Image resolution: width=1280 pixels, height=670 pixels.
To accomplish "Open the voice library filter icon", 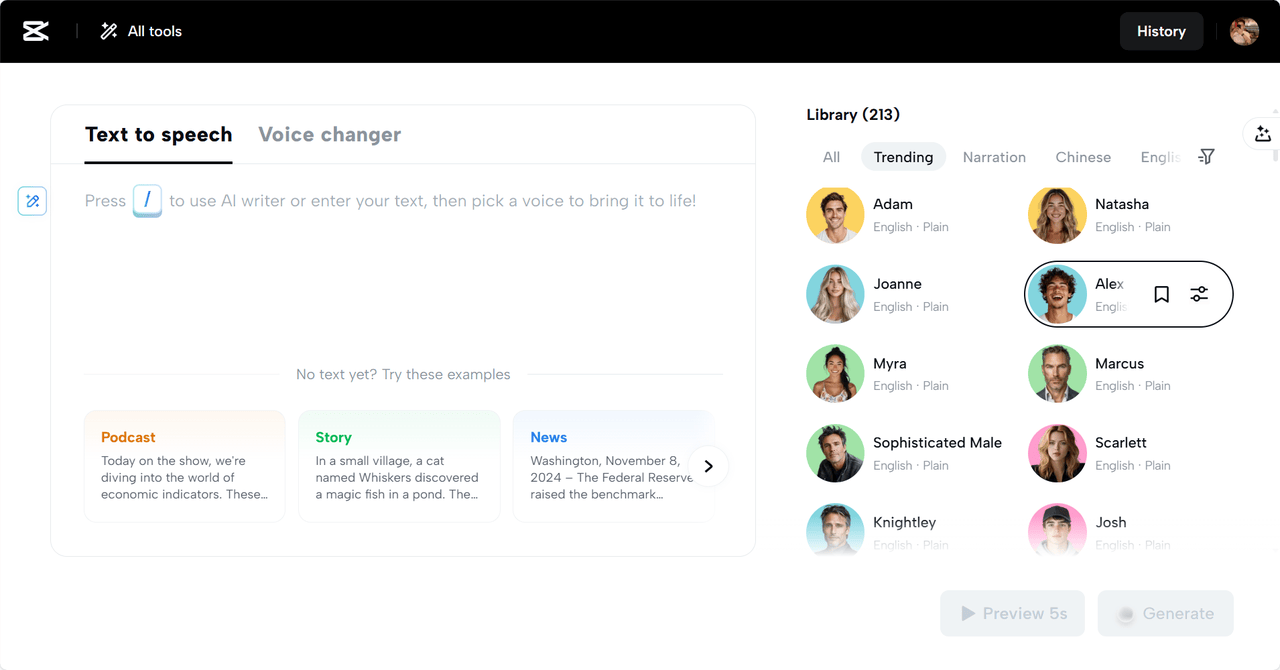I will coord(1207,157).
